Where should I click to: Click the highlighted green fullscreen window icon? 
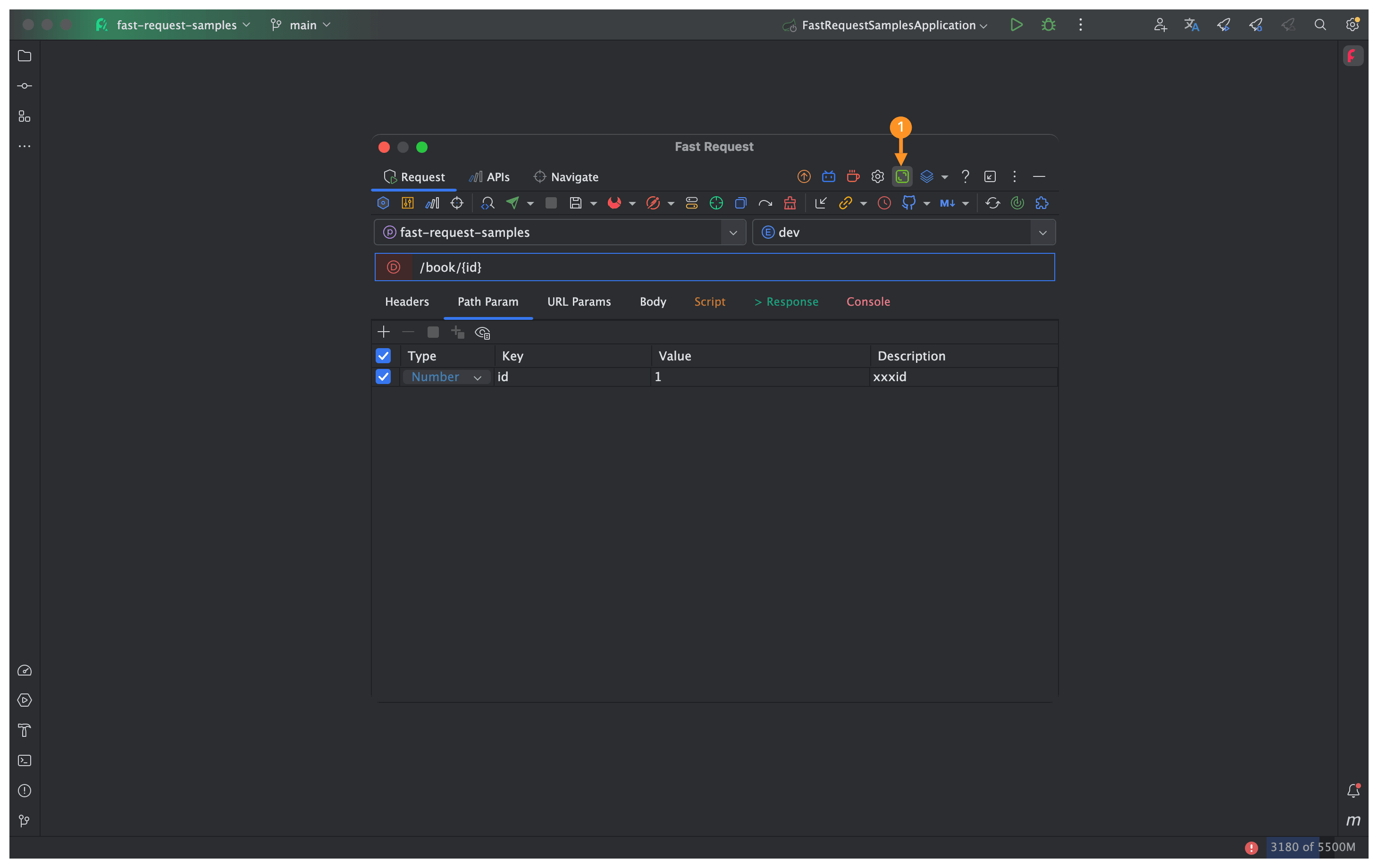click(x=902, y=177)
